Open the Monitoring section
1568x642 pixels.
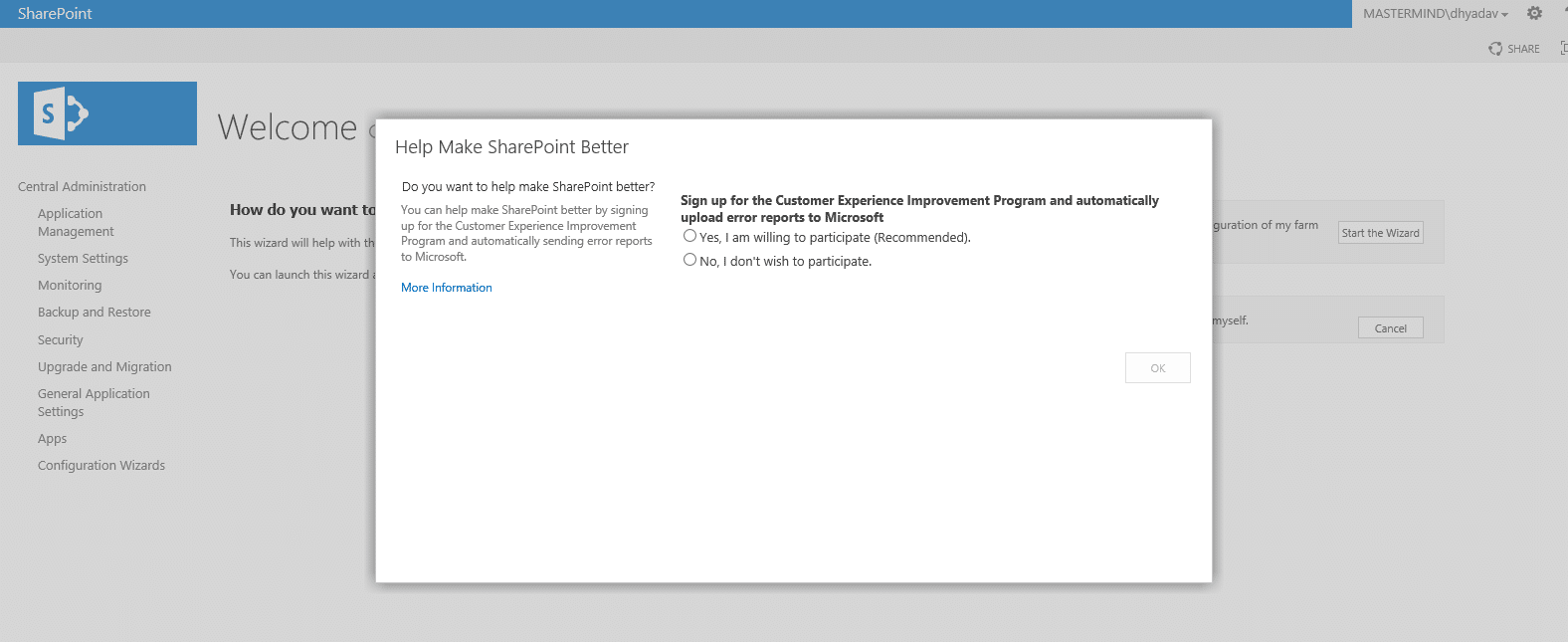70,286
